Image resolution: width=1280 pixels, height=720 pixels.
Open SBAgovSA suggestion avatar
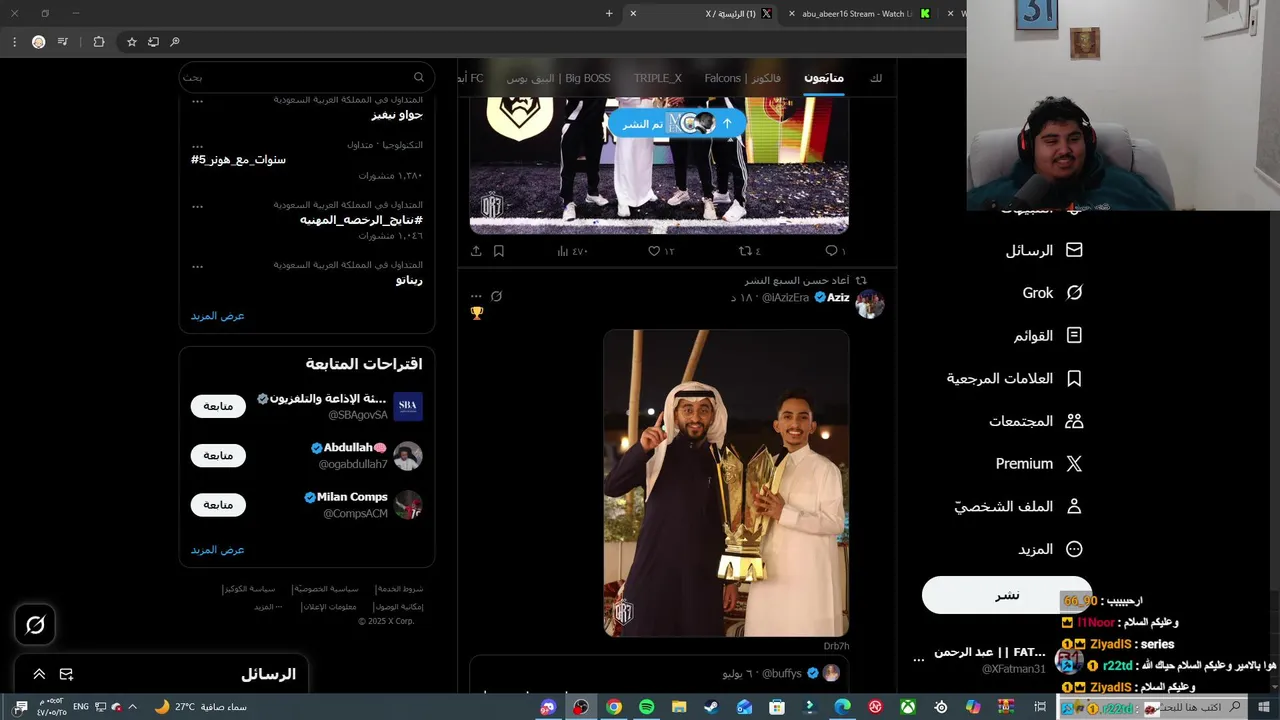point(408,406)
